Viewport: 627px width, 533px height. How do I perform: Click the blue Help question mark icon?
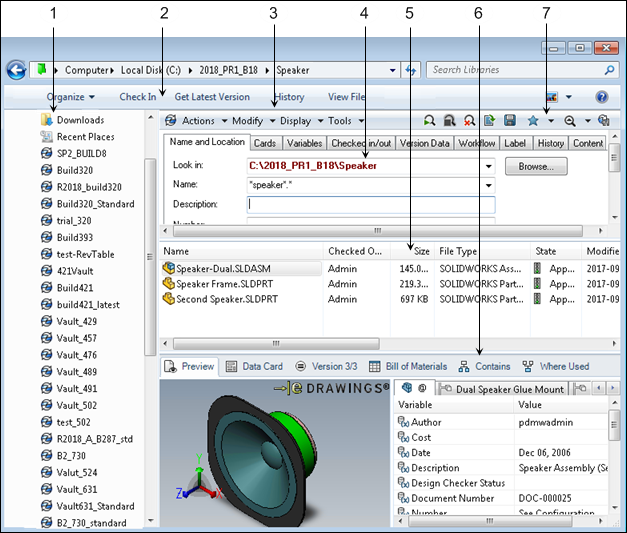602,97
